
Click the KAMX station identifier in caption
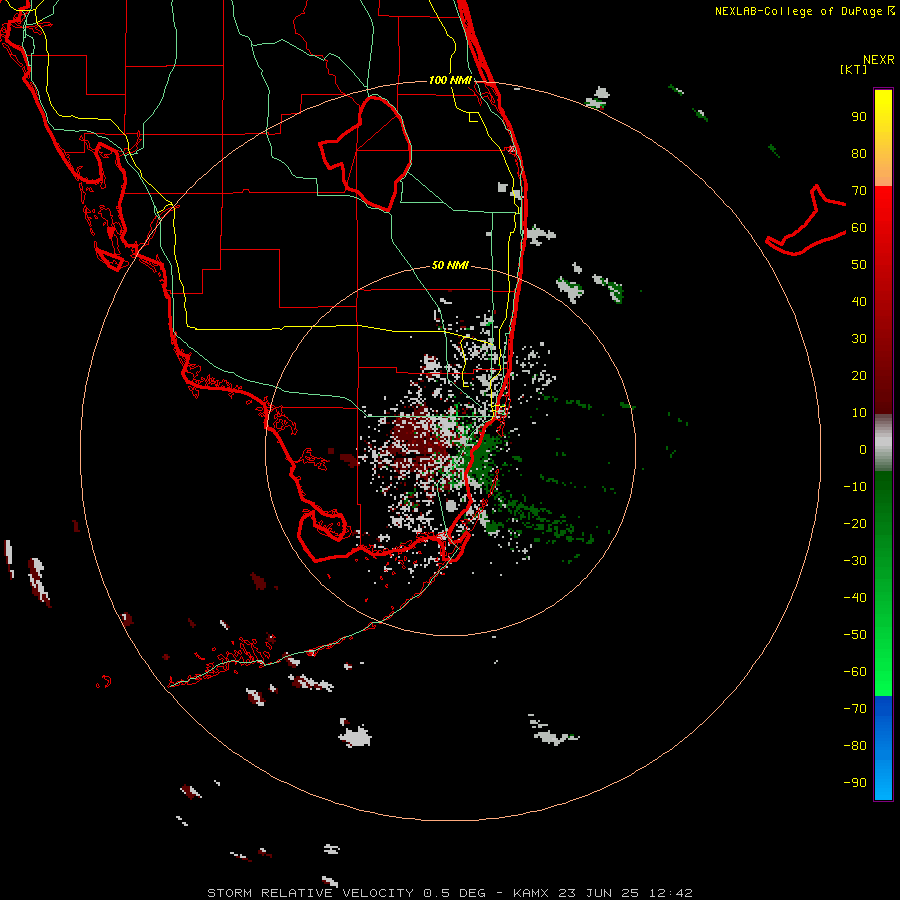coord(531,893)
